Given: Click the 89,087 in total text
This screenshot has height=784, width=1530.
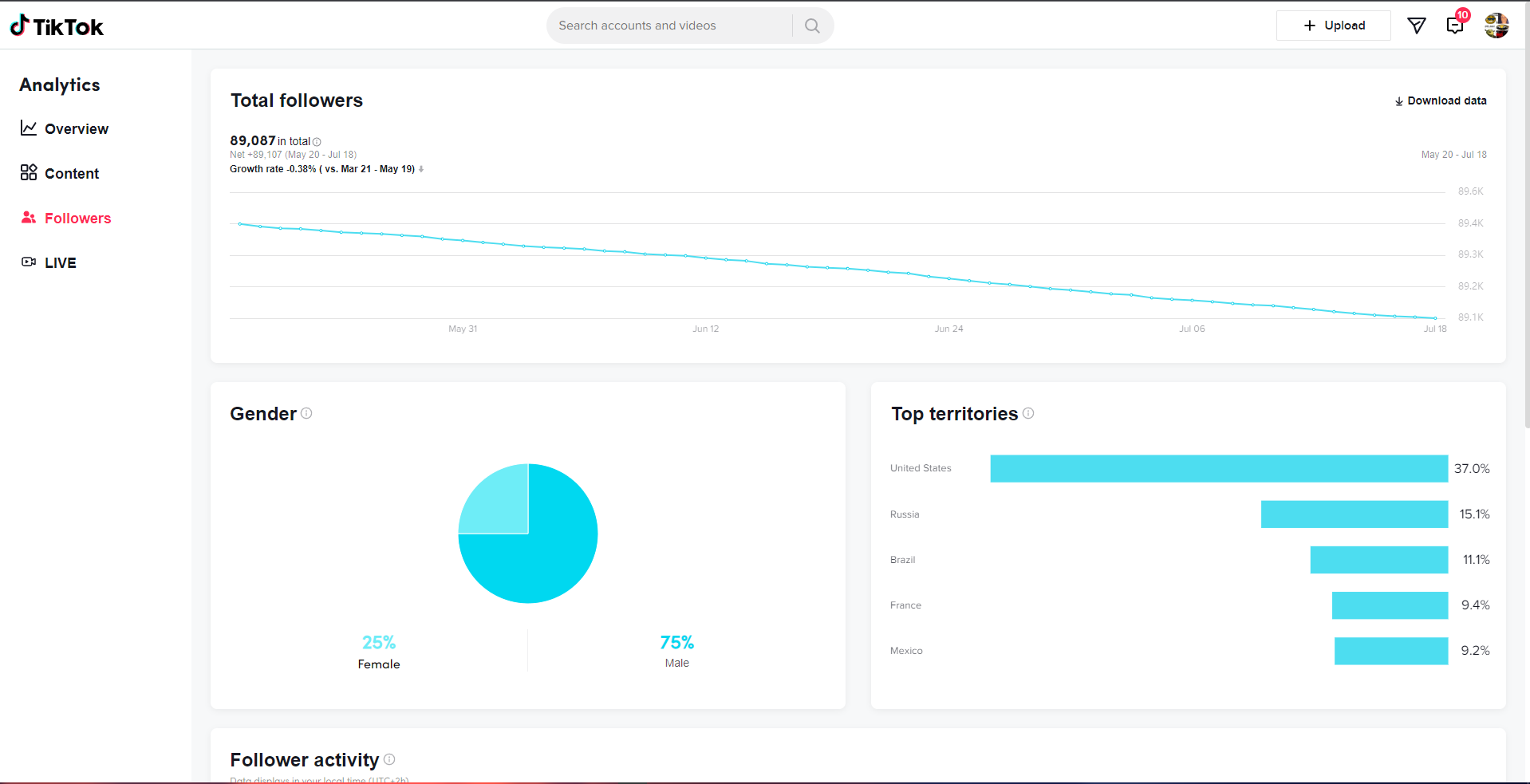Looking at the screenshot, I should (x=270, y=141).
